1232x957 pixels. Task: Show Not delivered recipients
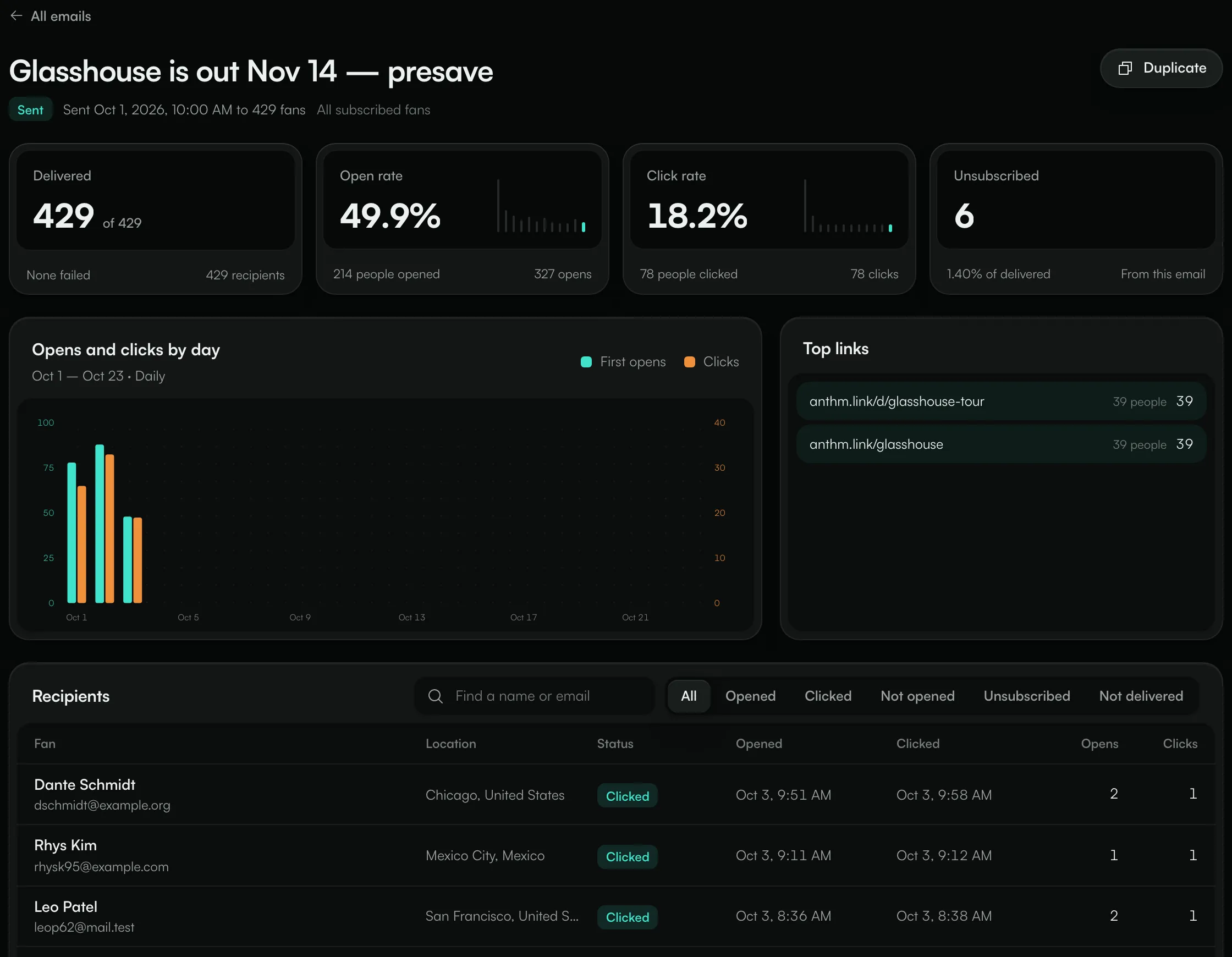click(x=1141, y=696)
